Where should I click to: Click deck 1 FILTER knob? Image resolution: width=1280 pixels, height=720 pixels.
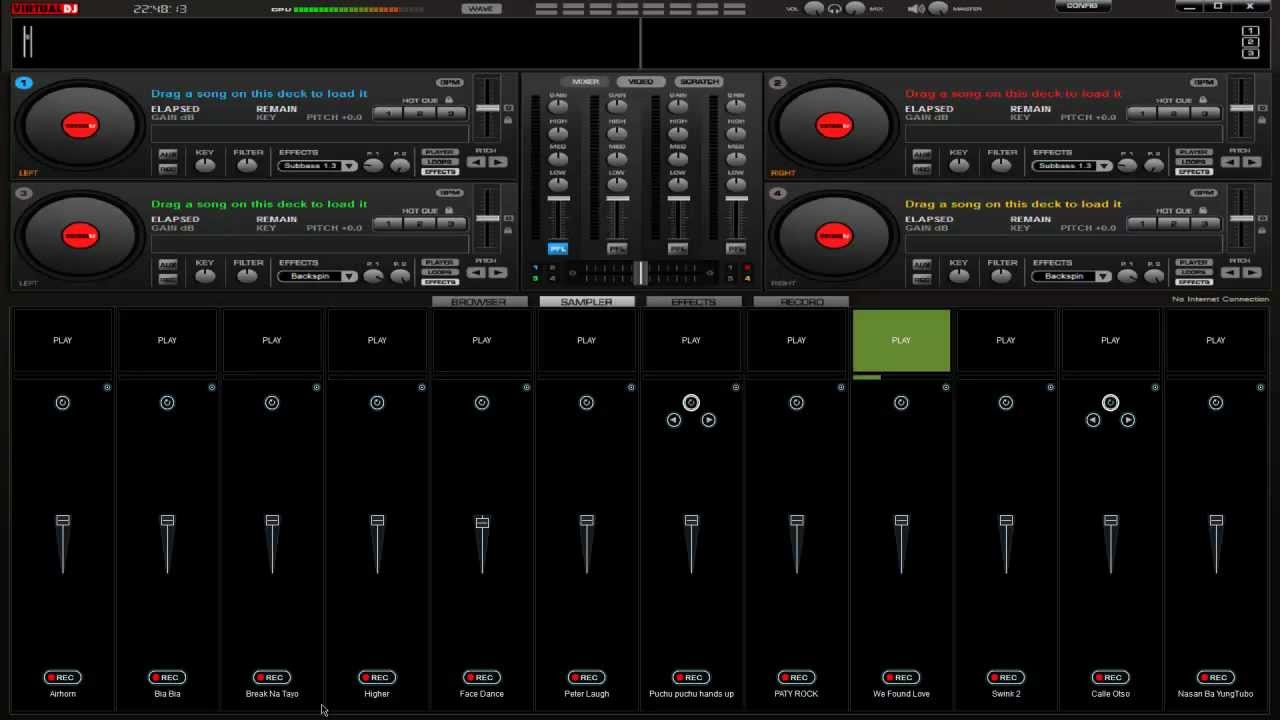click(247, 166)
